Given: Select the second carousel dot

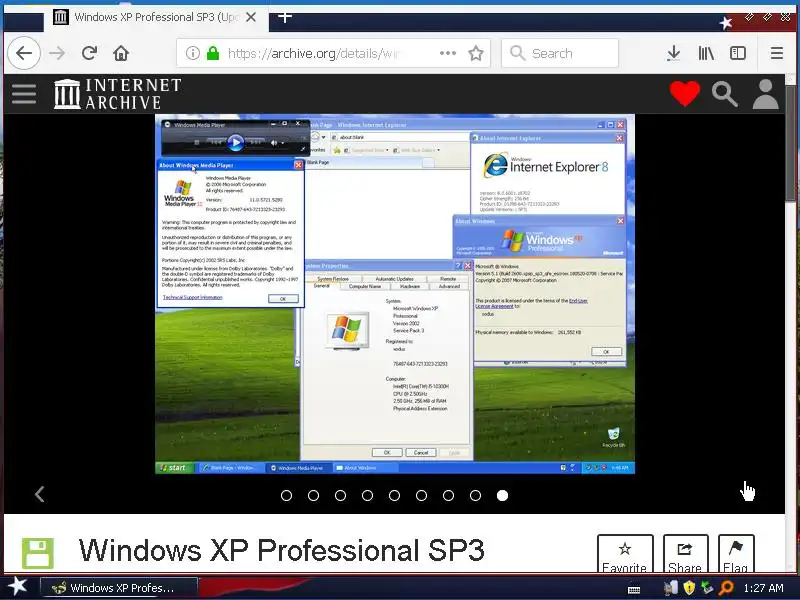Looking at the screenshot, I should pos(313,495).
